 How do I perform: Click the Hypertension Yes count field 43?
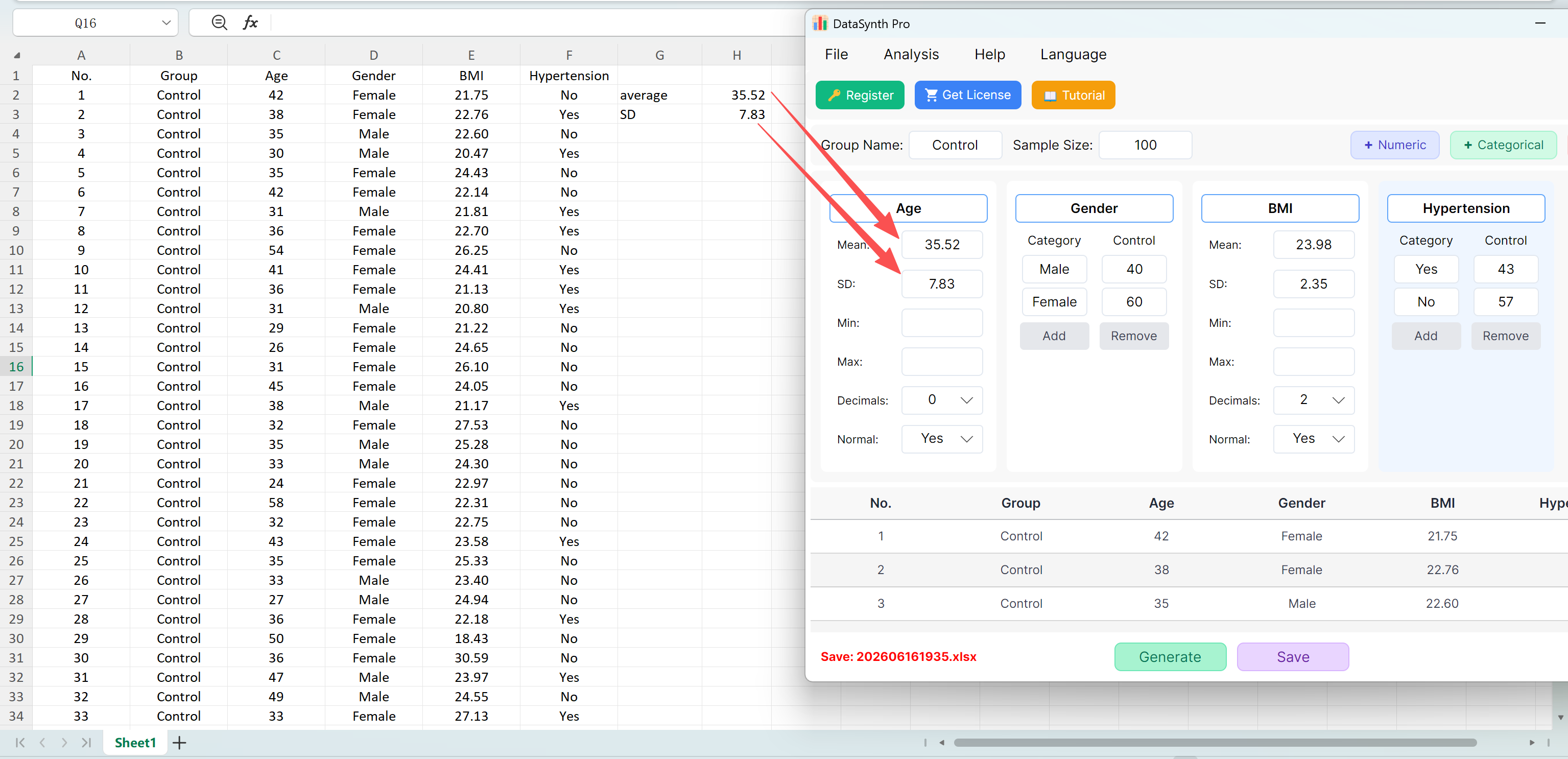(x=1506, y=269)
